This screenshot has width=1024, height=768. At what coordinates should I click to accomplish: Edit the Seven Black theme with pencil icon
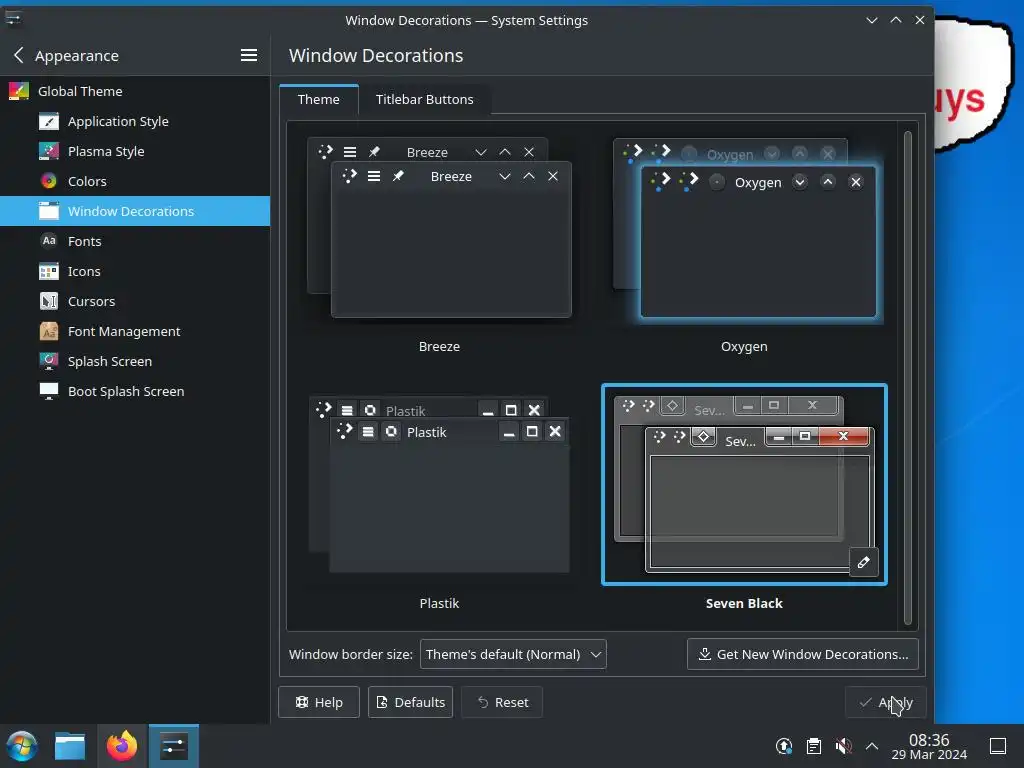coord(863,562)
